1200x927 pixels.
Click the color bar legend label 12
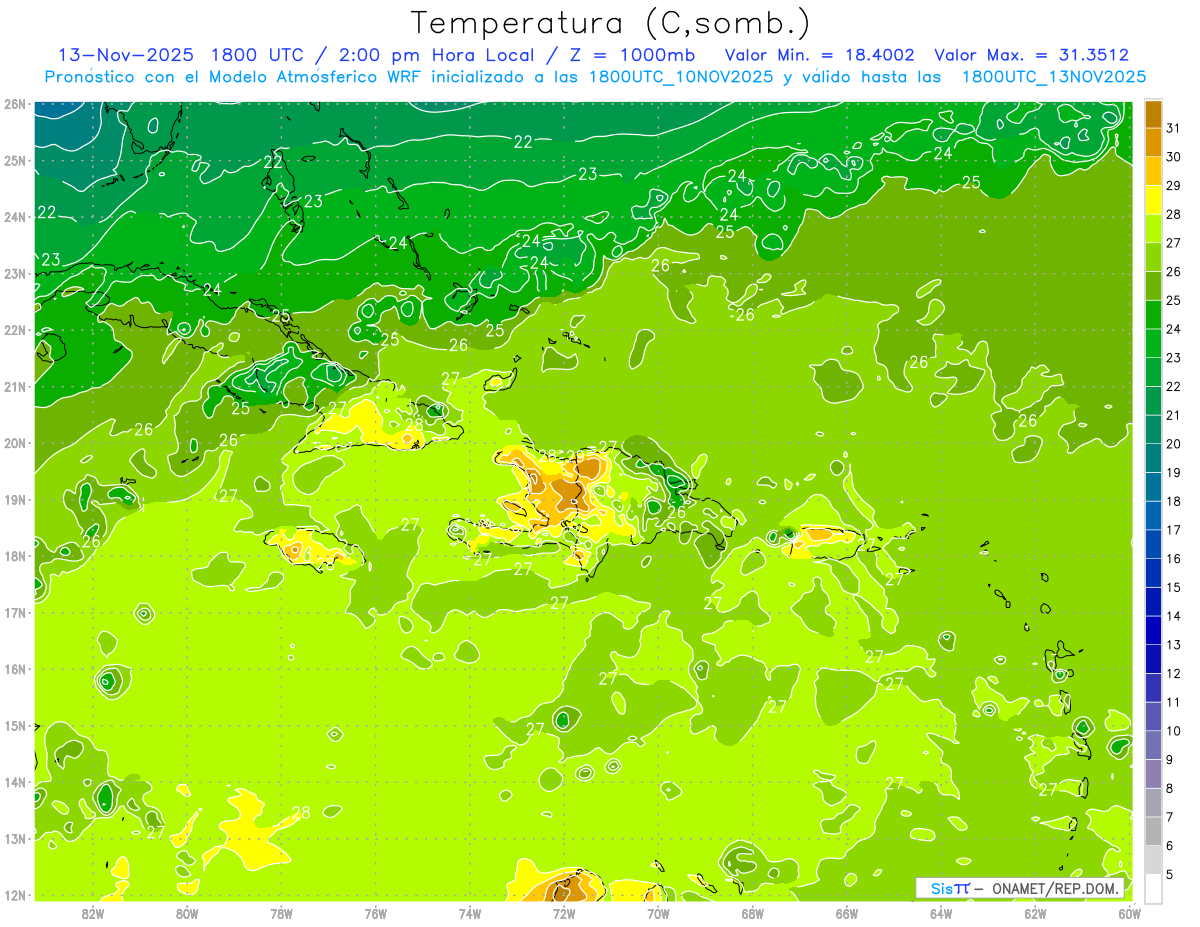pyautogui.click(x=1174, y=674)
